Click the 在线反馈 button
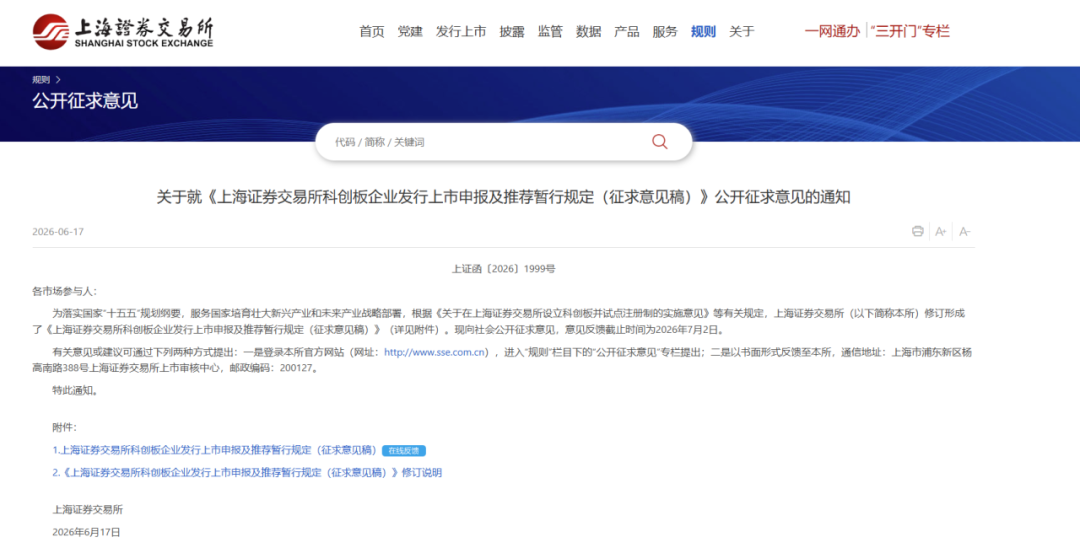The image size is (1080, 548). coord(404,451)
